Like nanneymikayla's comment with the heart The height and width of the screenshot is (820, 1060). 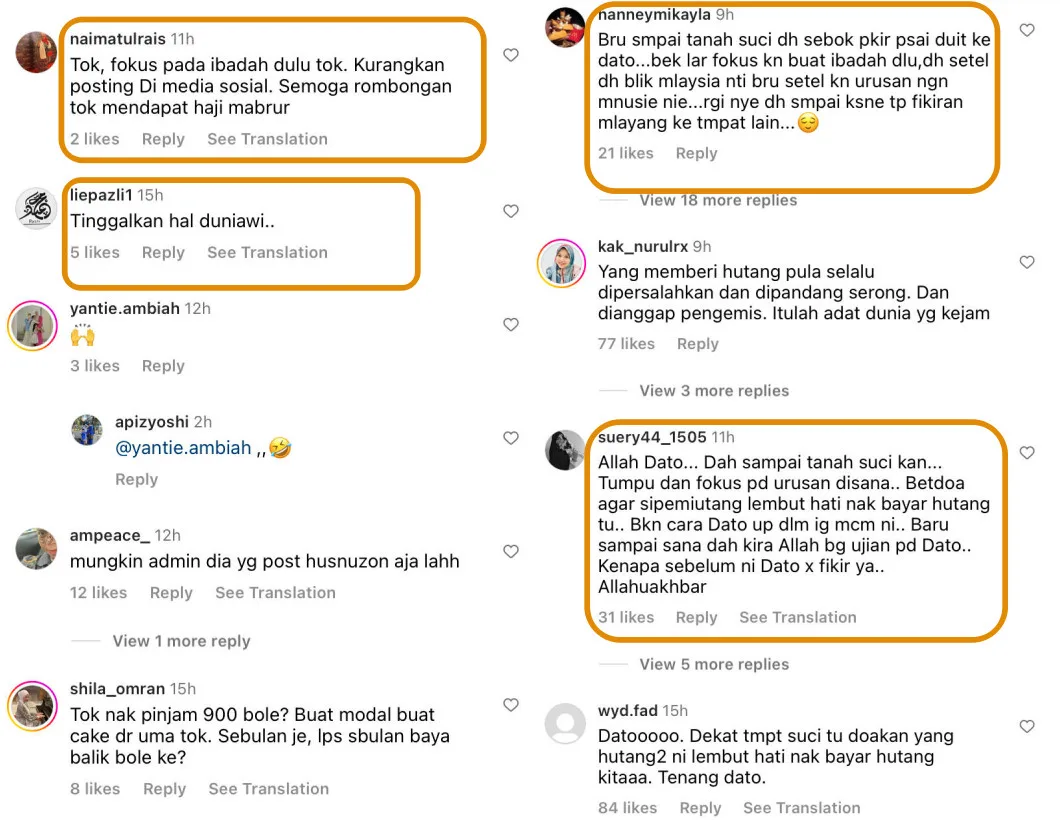1027,31
